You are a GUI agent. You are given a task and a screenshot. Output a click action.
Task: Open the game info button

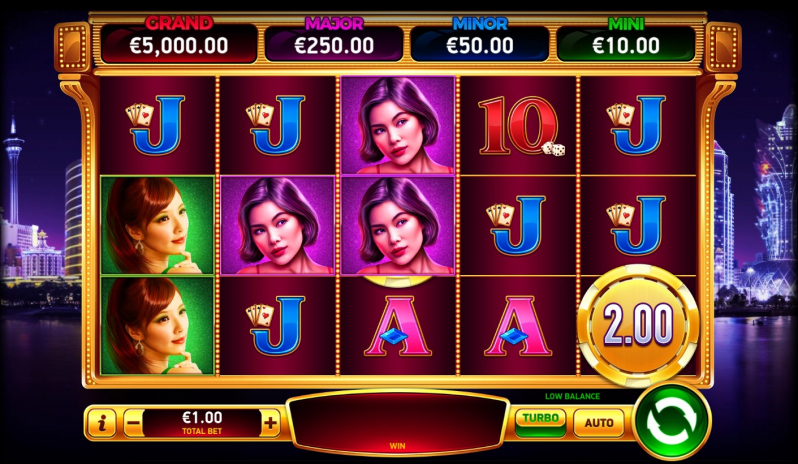pos(102,423)
